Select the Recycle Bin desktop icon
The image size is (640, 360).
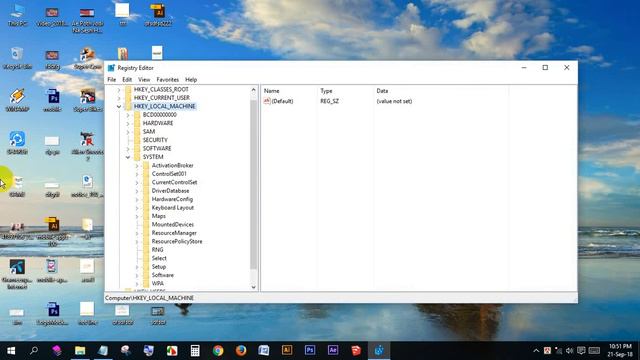[x=17, y=58]
